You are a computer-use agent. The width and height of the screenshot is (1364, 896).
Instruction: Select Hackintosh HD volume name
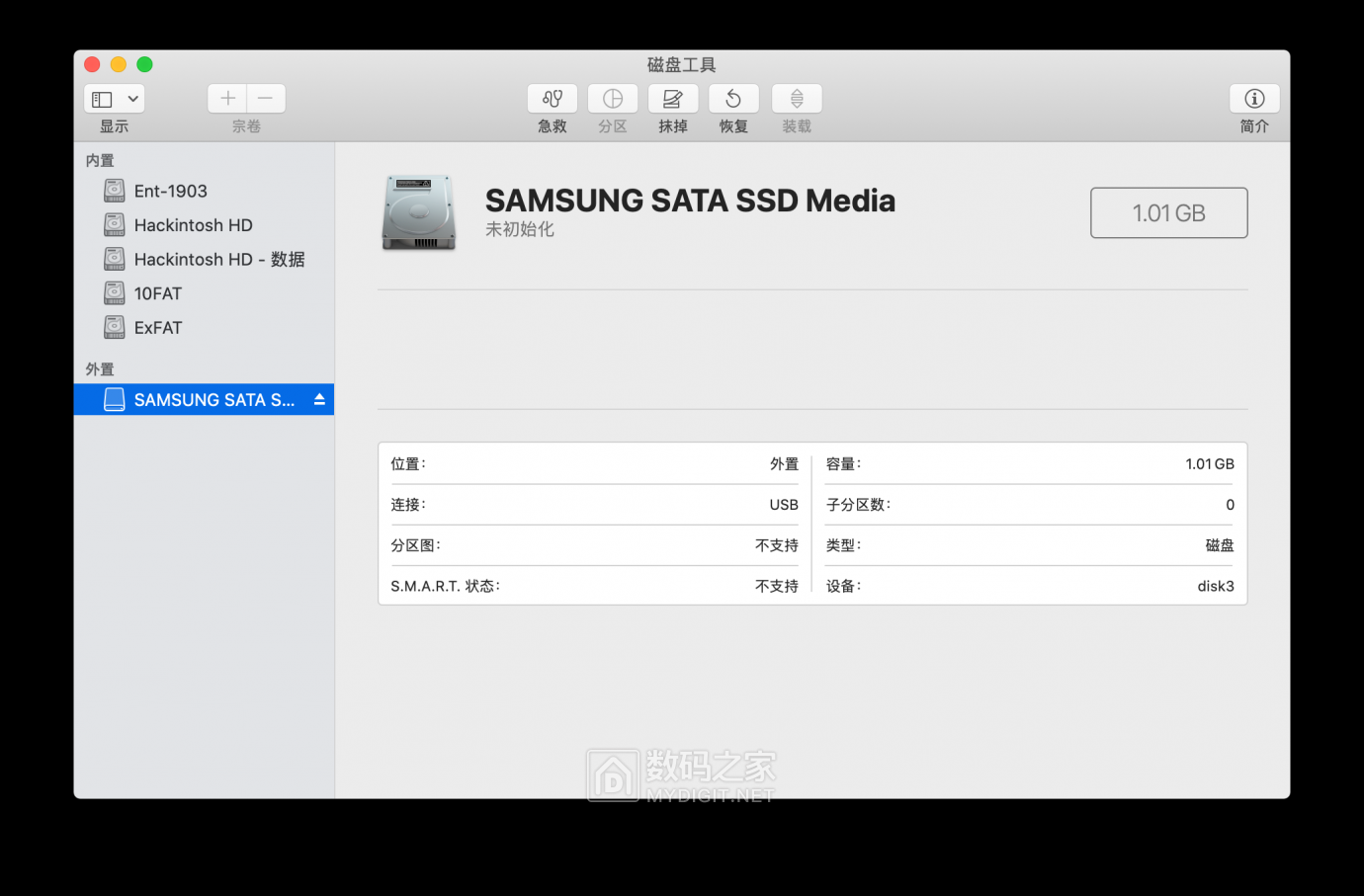[194, 225]
